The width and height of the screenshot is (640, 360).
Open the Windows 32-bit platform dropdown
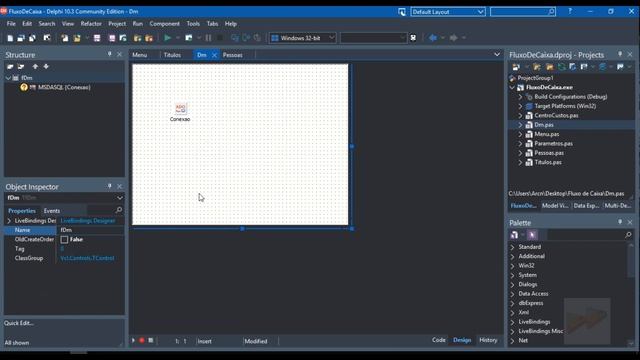click(331, 38)
